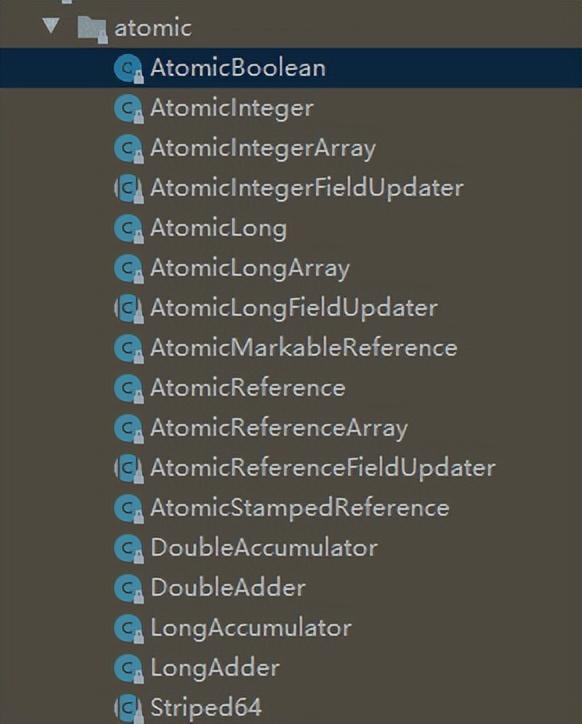This screenshot has width=582, height=724.
Task: Click the AtomicReferenceFieldUpdater abstract class icon
Action: click(x=128, y=469)
